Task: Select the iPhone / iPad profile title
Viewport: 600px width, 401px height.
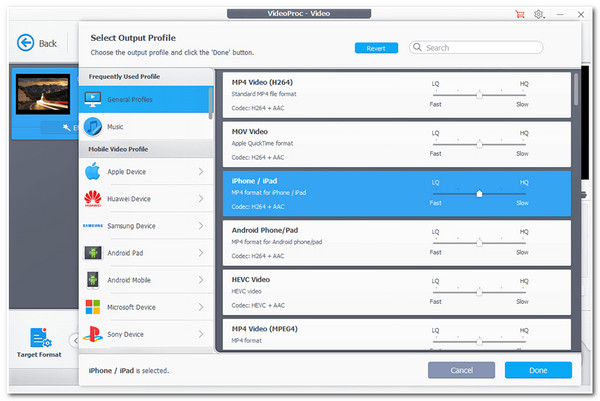Action: click(254, 181)
